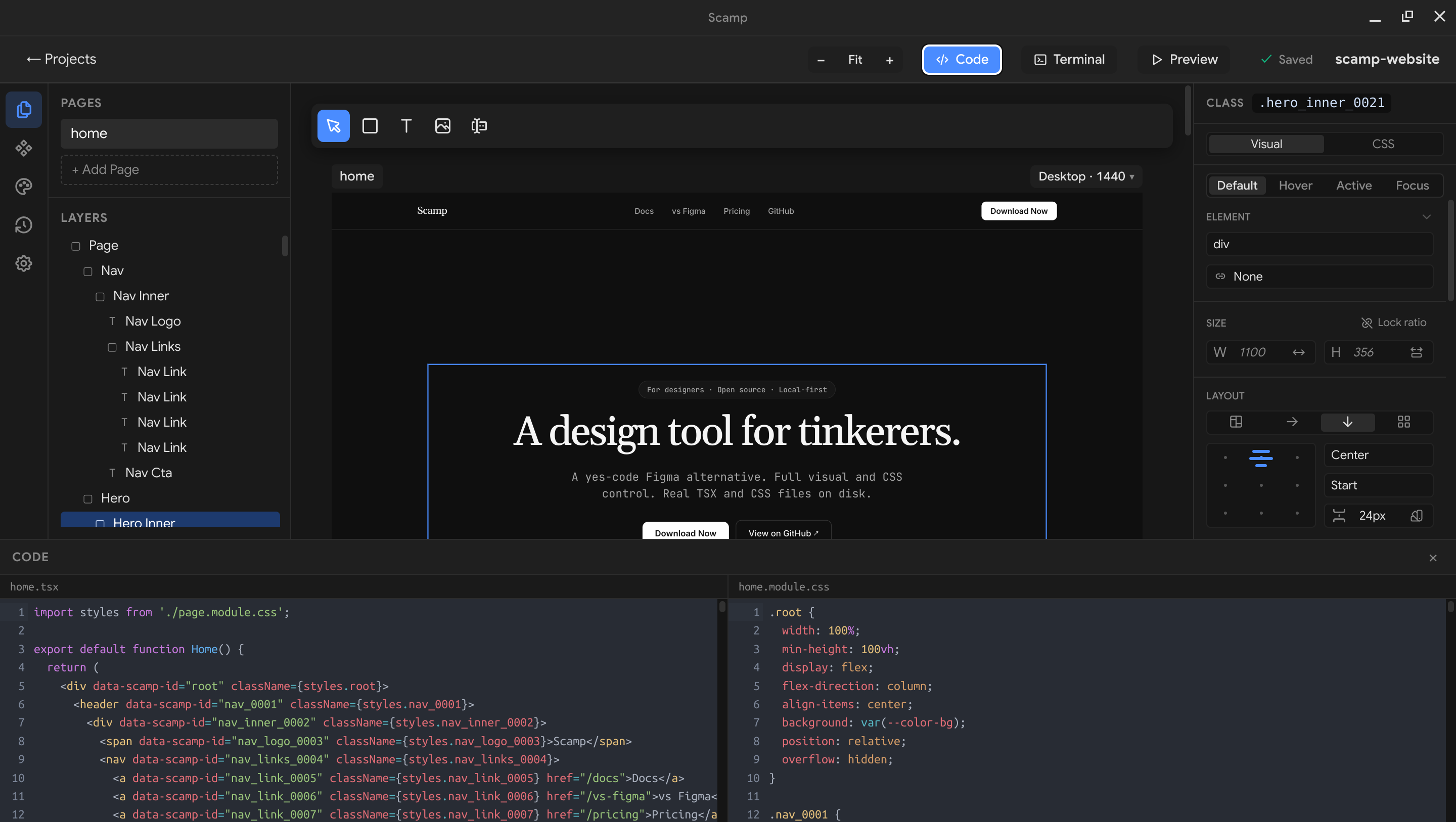Click the height field showing 356

tap(1378, 352)
